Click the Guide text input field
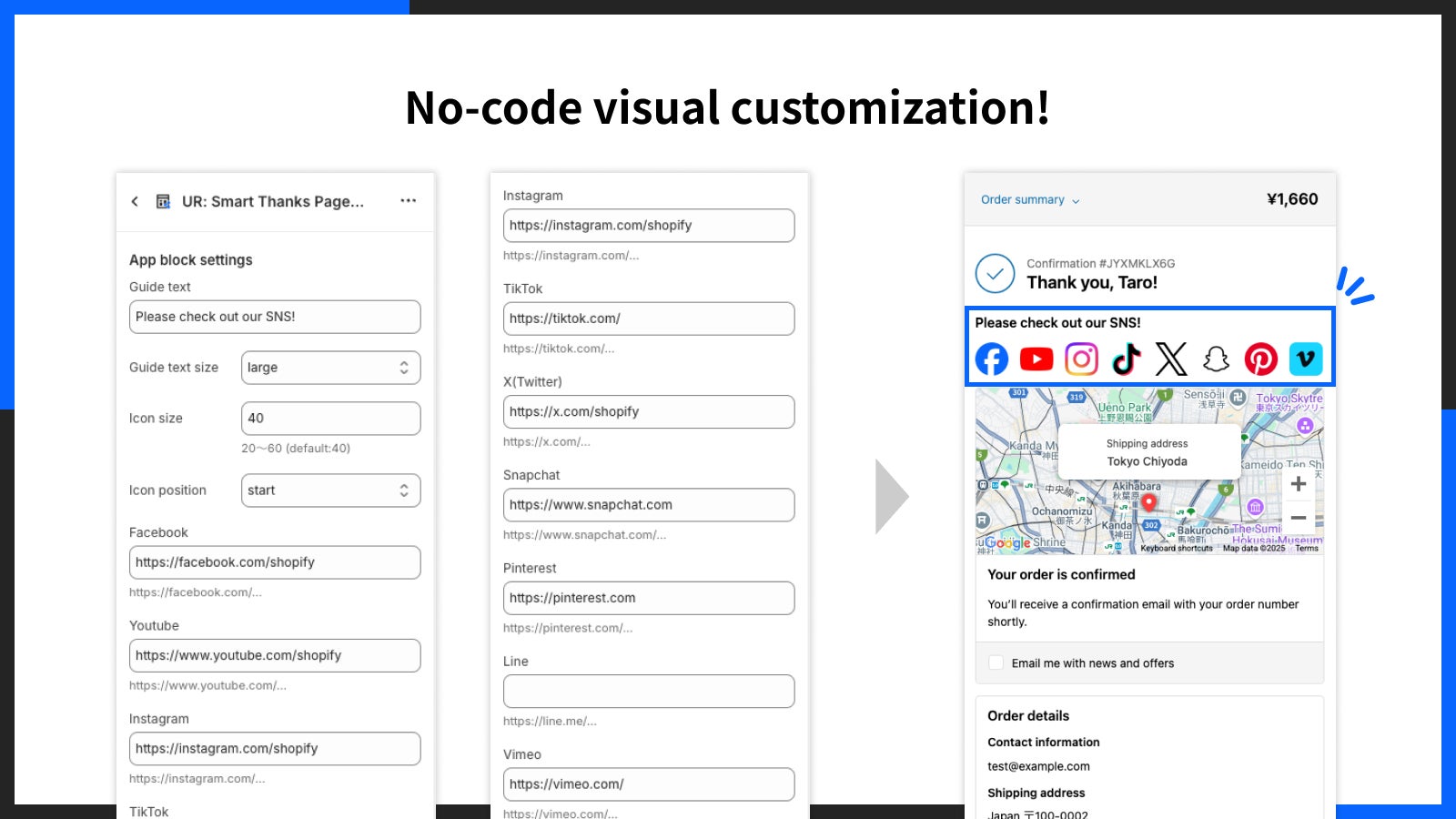This screenshot has height=819, width=1456. pyautogui.click(x=275, y=317)
